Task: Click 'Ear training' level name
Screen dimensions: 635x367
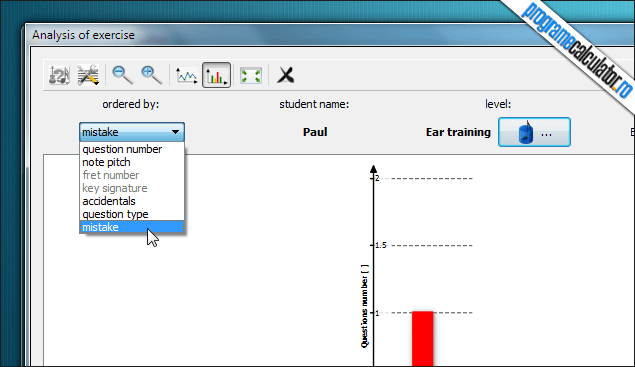Action: [x=458, y=132]
